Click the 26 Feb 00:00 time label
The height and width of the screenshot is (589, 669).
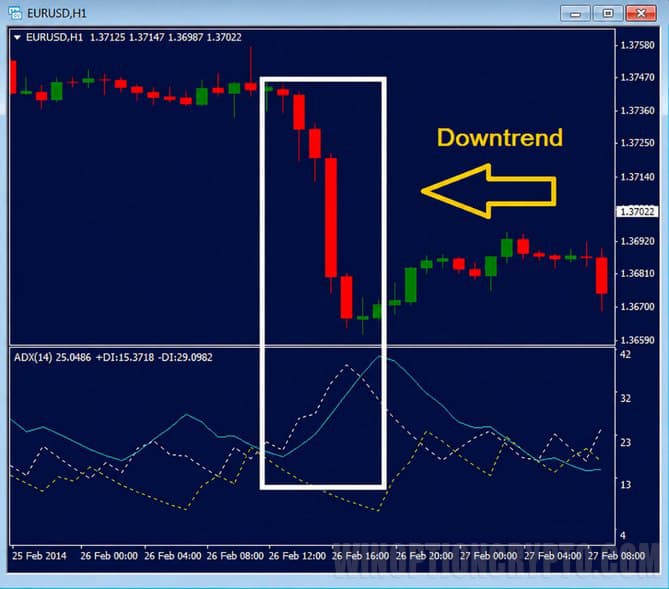(x=109, y=556)
